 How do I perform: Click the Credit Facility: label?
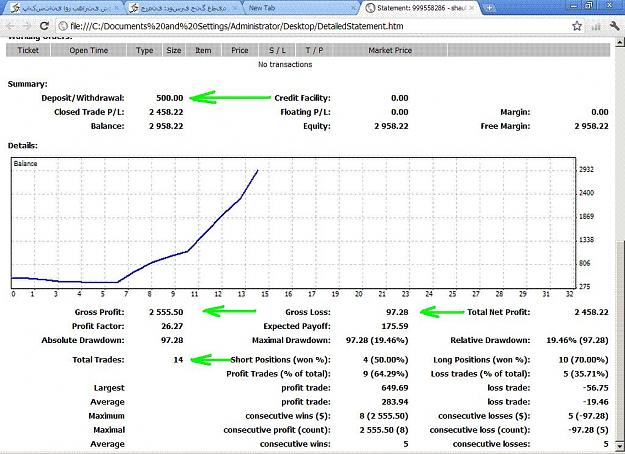302,98
